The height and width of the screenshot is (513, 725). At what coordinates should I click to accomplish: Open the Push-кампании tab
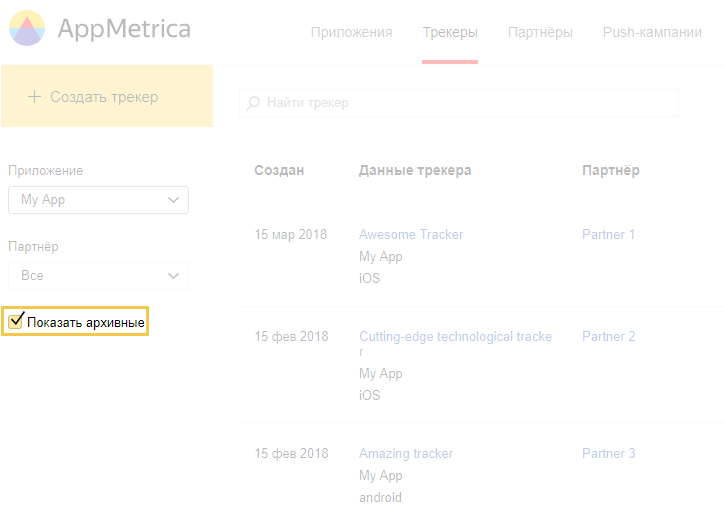652,32
